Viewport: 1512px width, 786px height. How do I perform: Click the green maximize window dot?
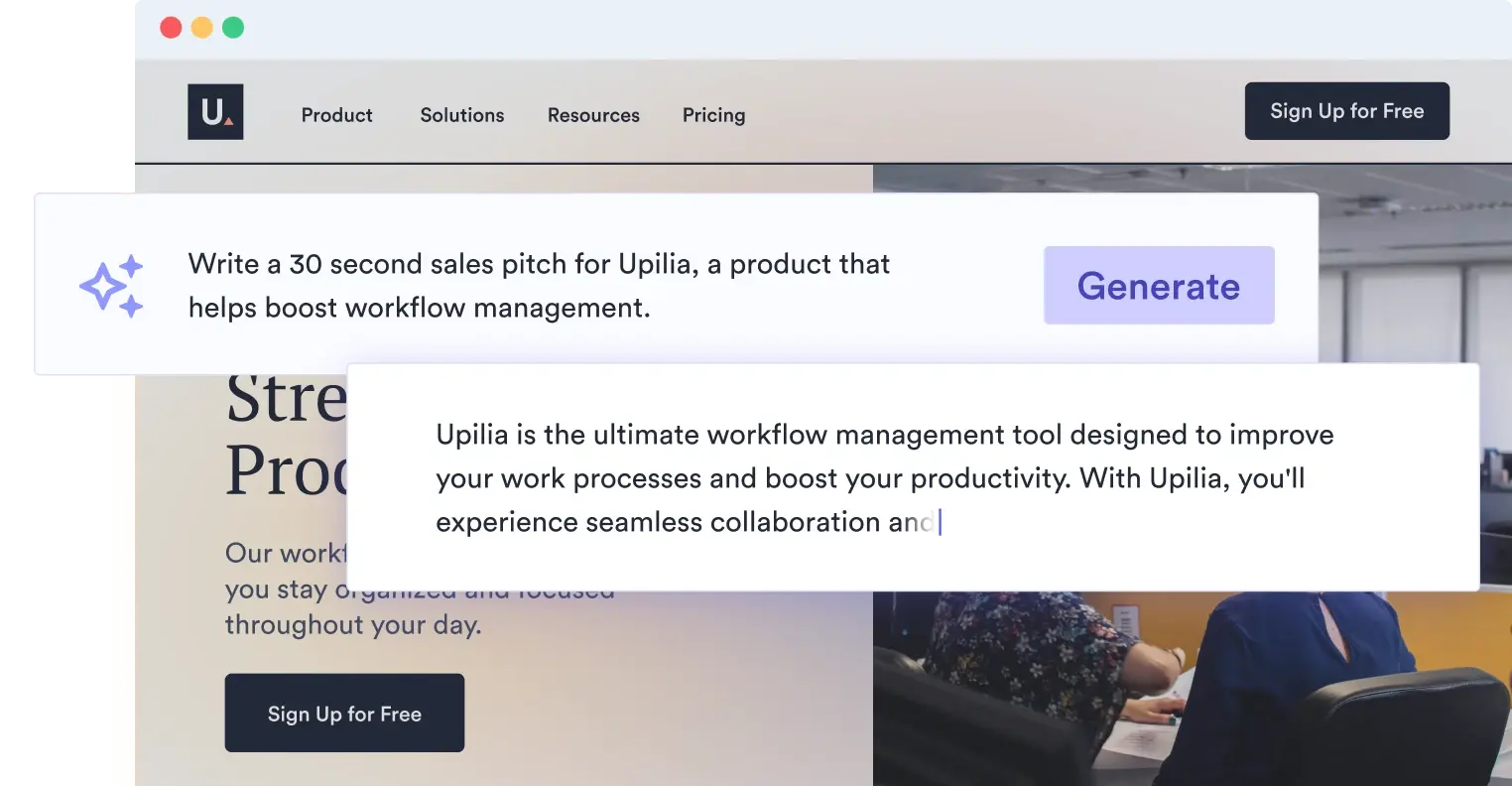(x=233, y=28)
